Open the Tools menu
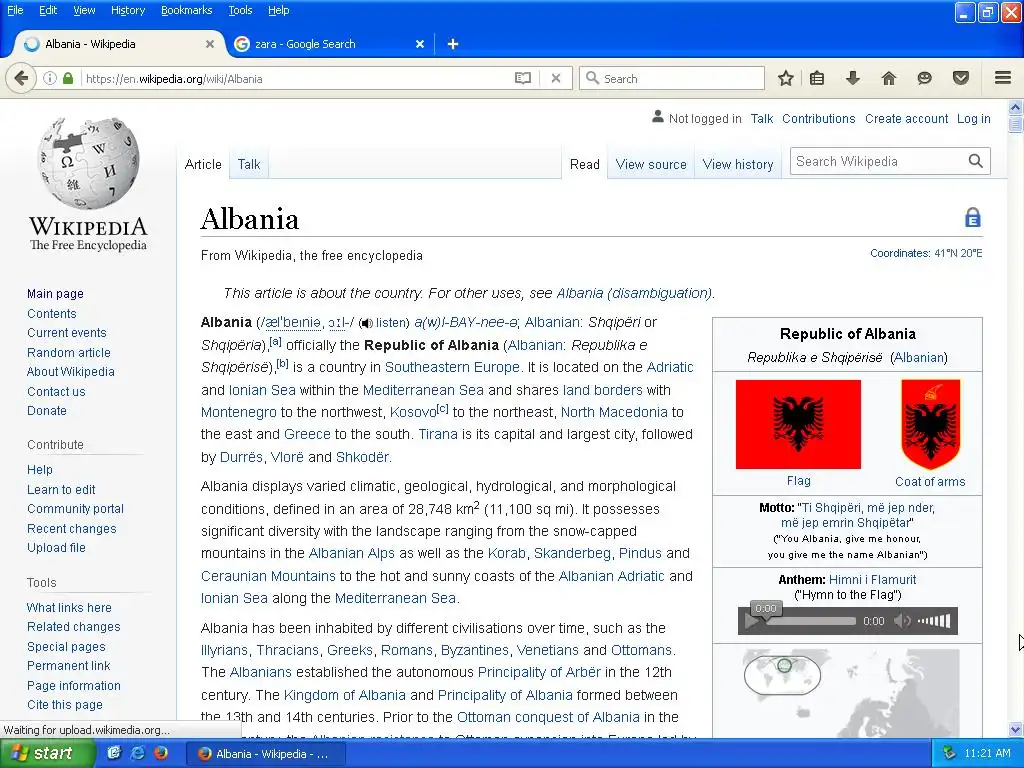Viewport: 1024px width, 768px height. click(x=240, y=10)
